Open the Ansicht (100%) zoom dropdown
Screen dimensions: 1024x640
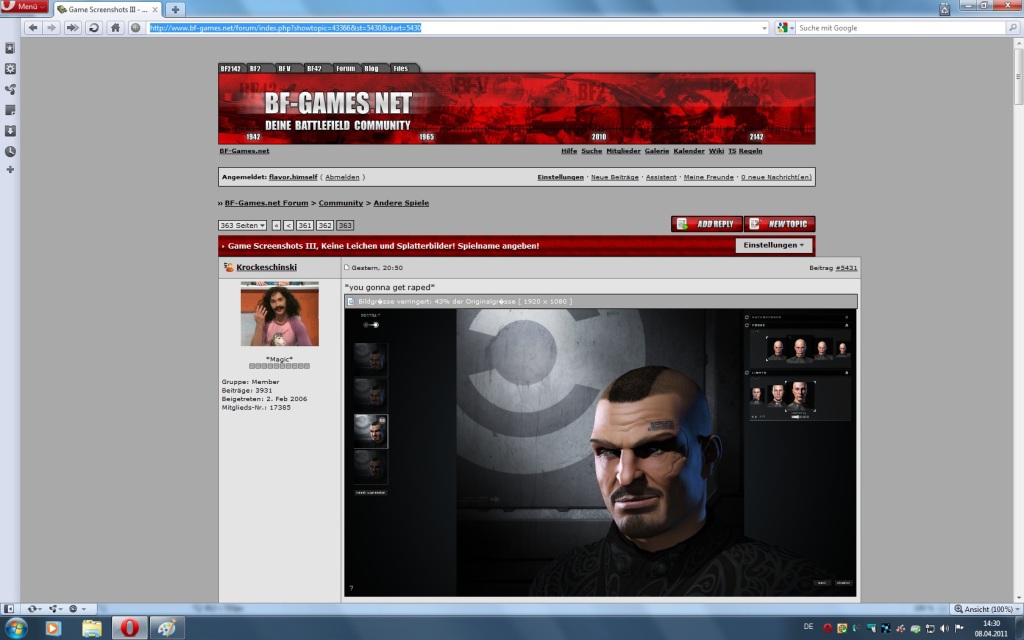coord(986,609)
